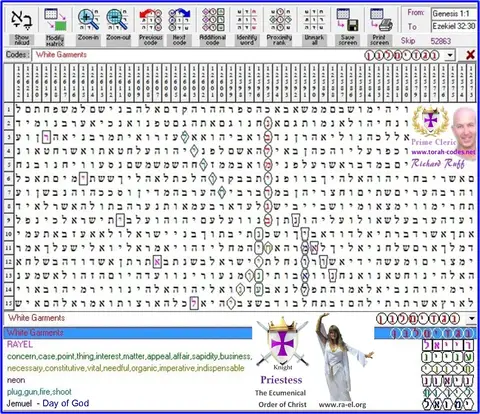Select the row starting with concern,case,point
Image resolution: width=480 pixels, height=414 pixels.
[x=129, y=356]
